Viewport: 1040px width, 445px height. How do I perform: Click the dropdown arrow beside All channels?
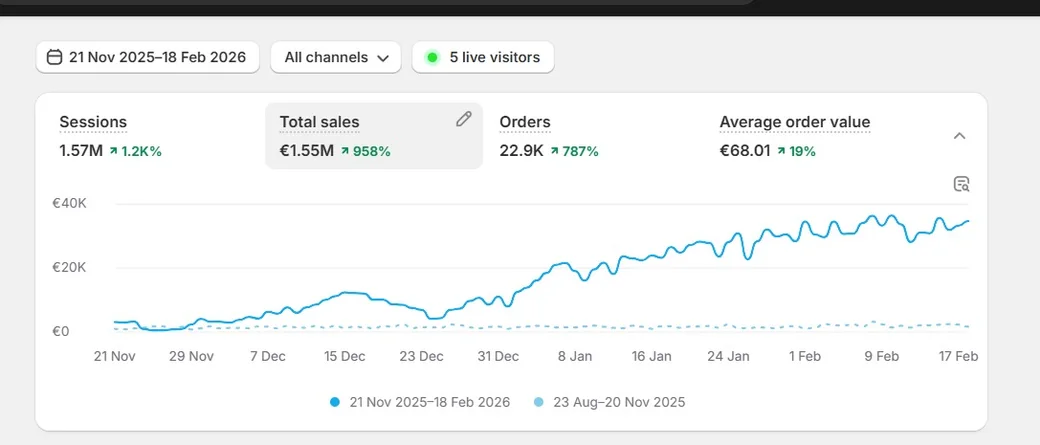[383, 58]
